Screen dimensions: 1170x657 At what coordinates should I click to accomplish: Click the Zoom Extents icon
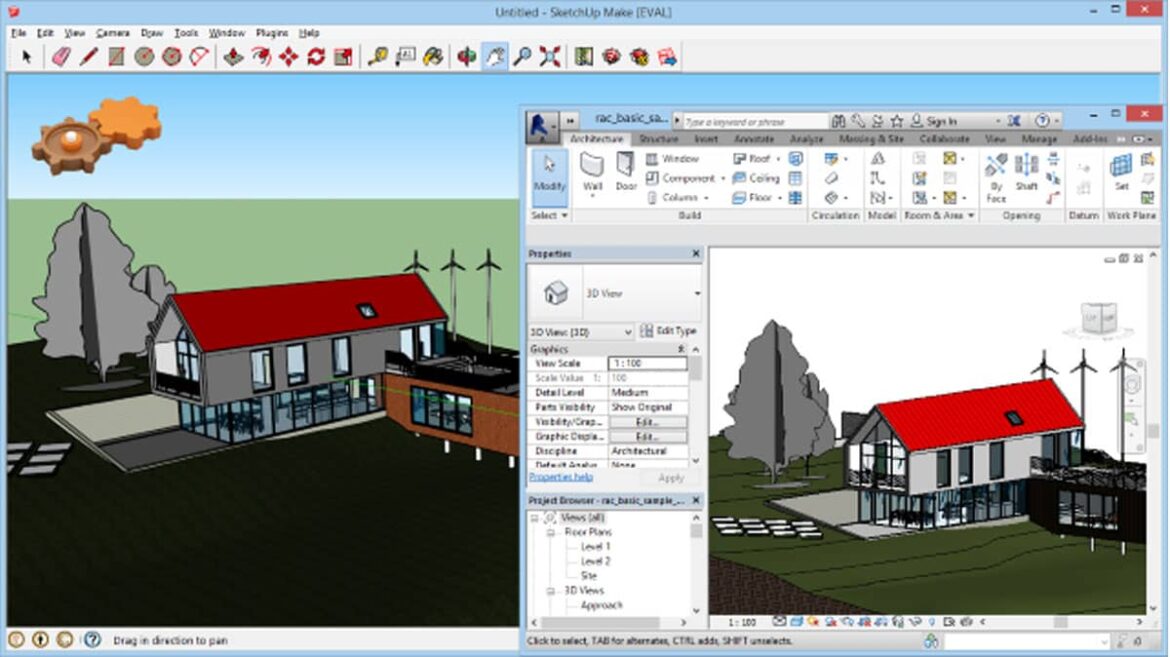click(550, 57)
